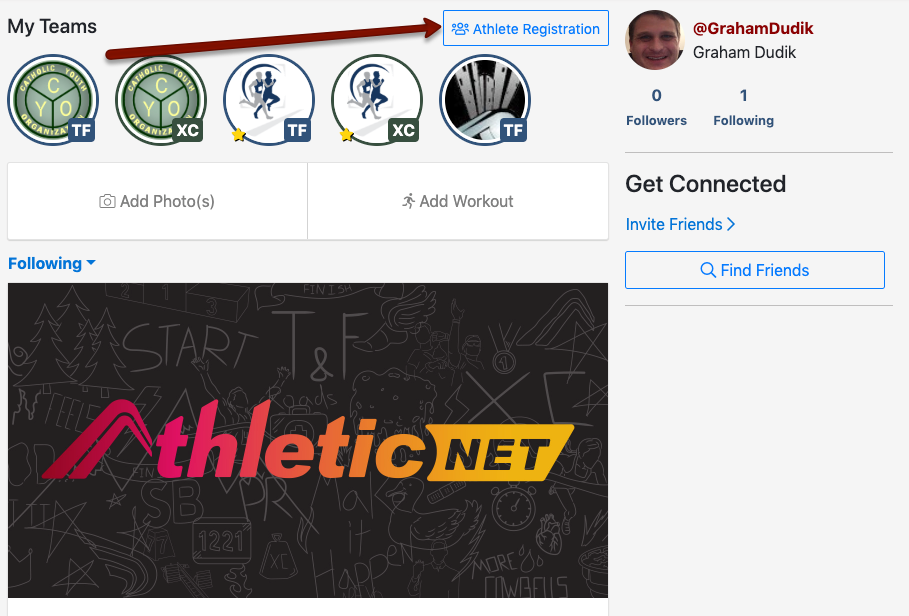Open the first CYO TF team icon
Viewport: 909px width, 616px height.
53,100
